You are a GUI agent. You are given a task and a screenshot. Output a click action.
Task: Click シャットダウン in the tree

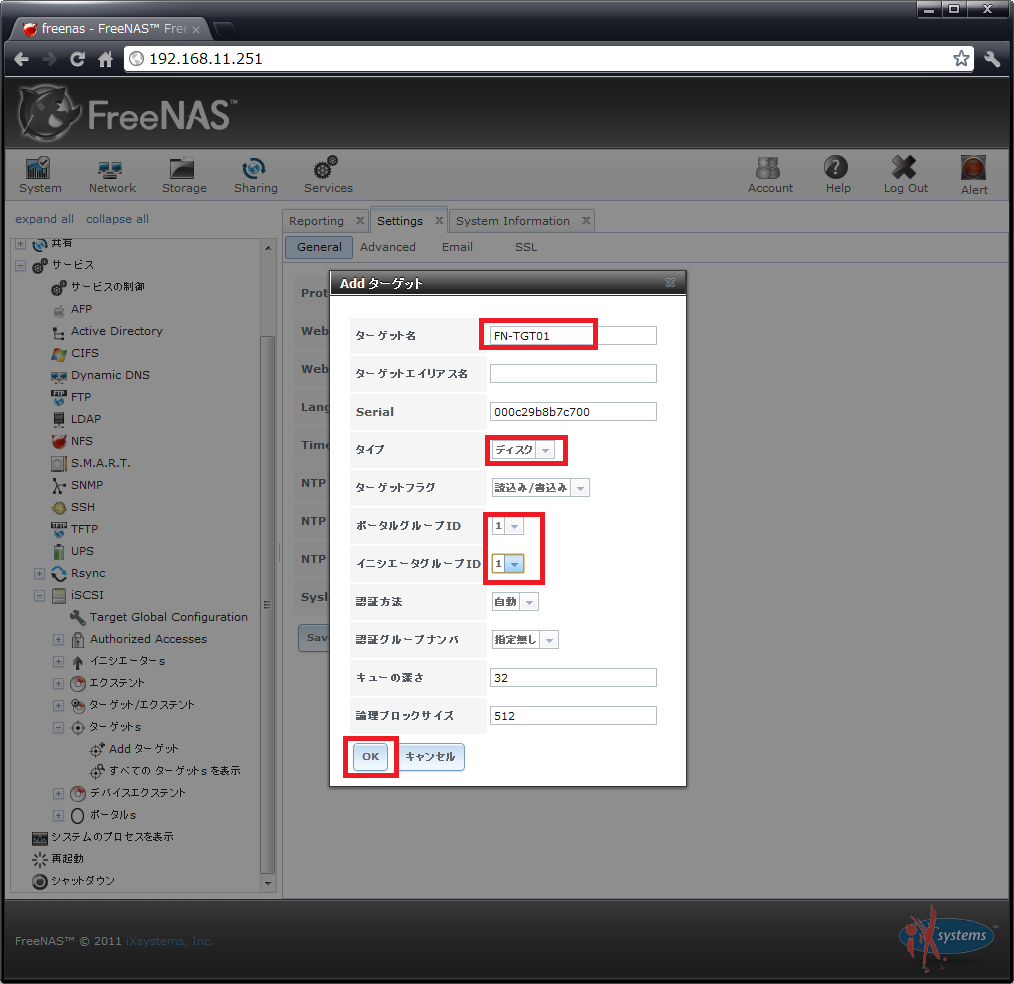tap(83, 881)
